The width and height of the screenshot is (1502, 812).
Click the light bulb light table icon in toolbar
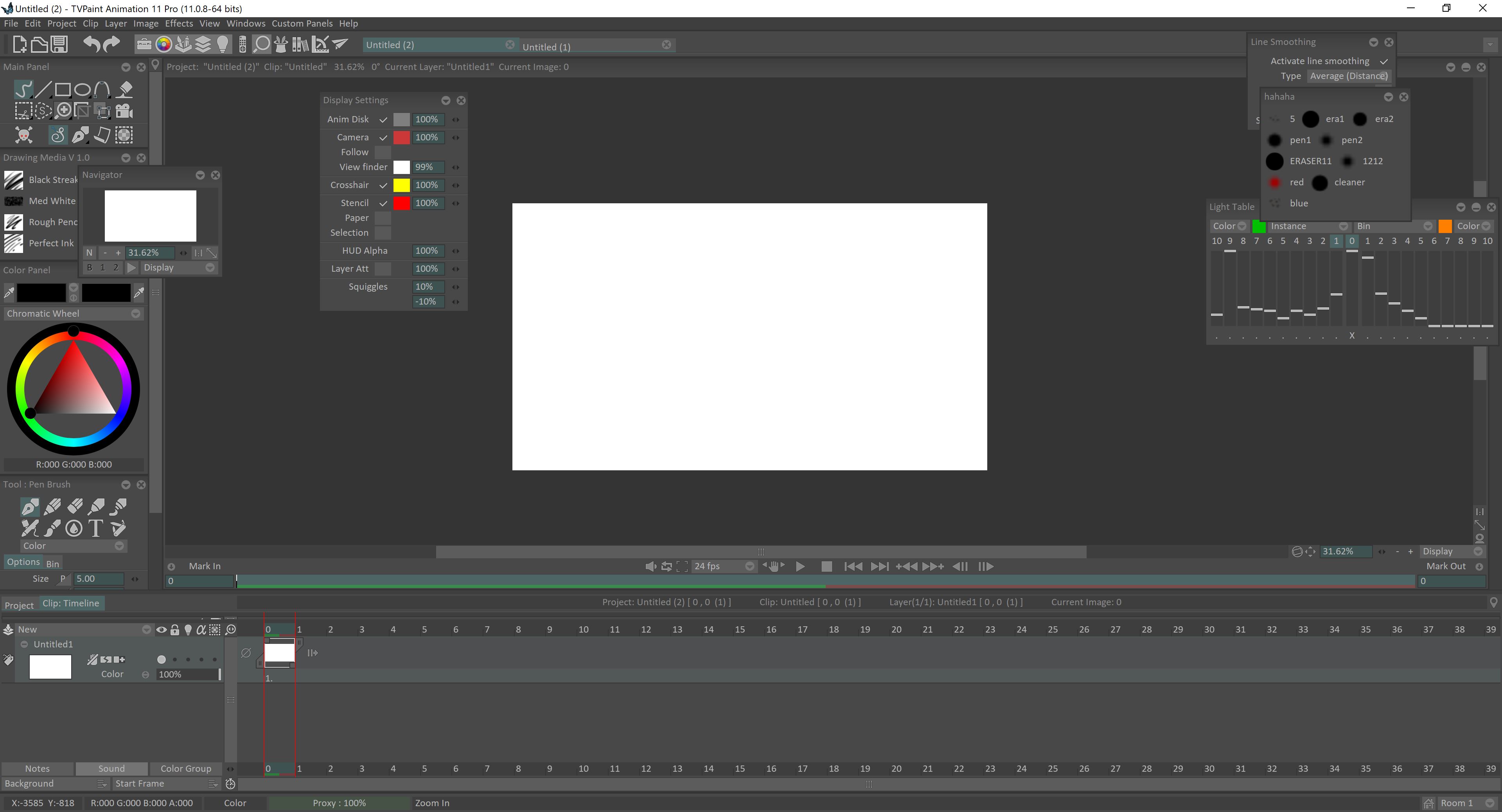coord(223,44)
